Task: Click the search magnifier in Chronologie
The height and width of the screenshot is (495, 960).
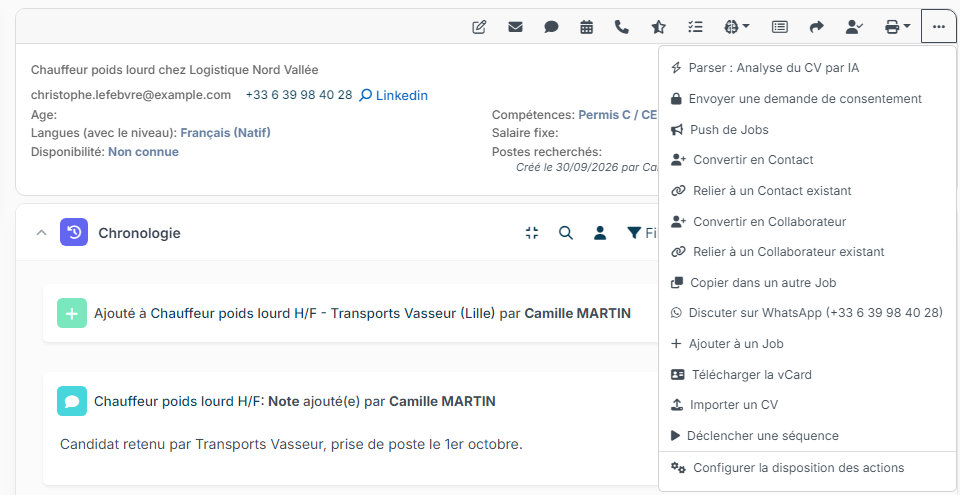Action: click(566, 233)
